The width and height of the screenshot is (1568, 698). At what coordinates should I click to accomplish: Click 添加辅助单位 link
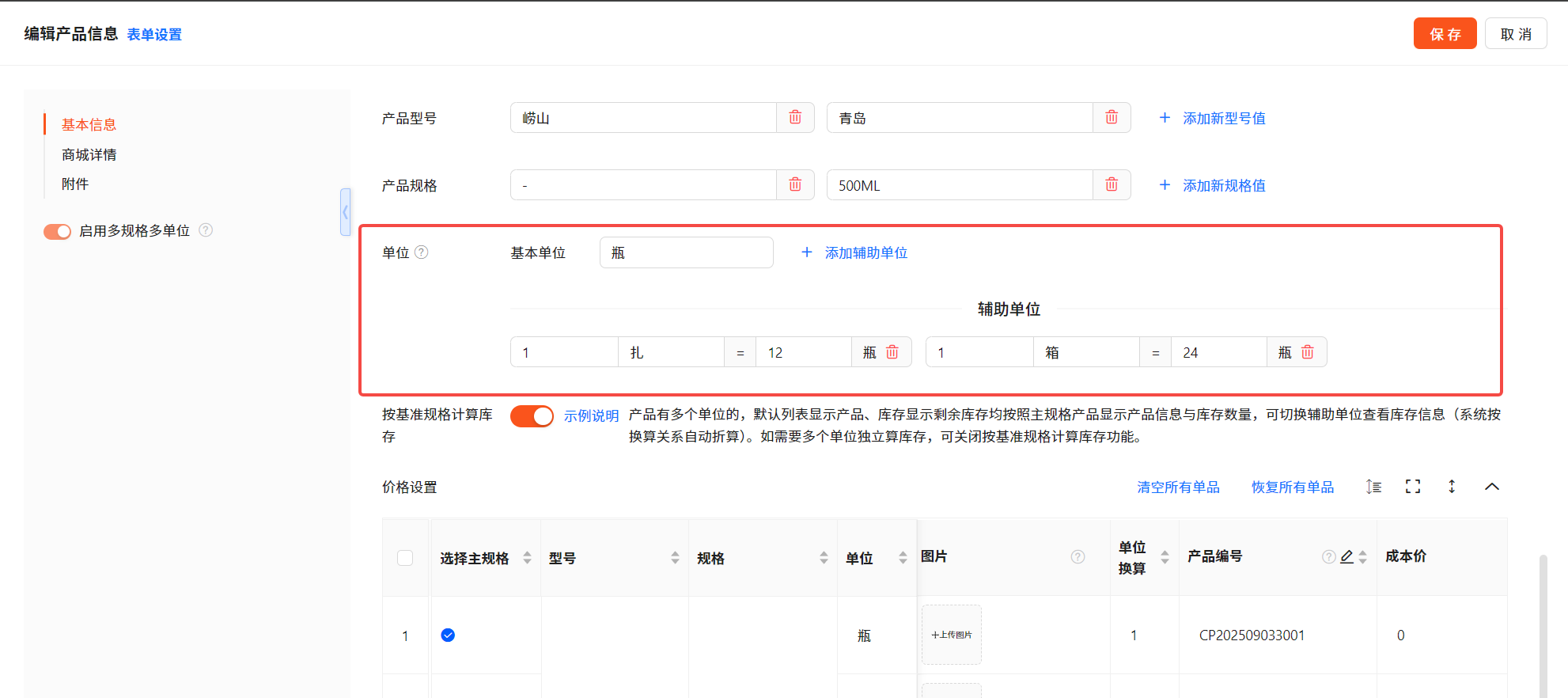tap(855, 252)
